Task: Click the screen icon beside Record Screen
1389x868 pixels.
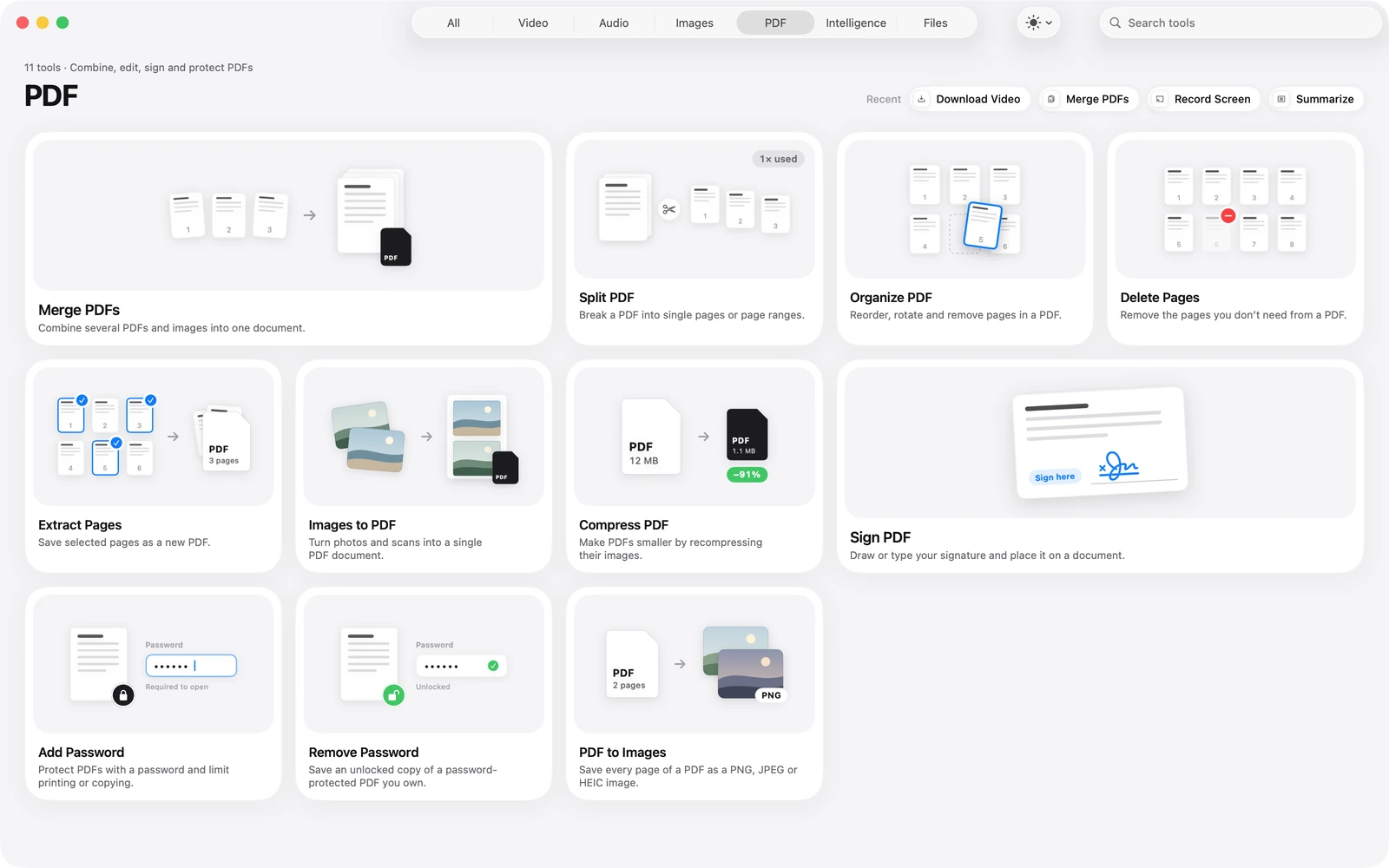Action: [x=1160, y=99]
